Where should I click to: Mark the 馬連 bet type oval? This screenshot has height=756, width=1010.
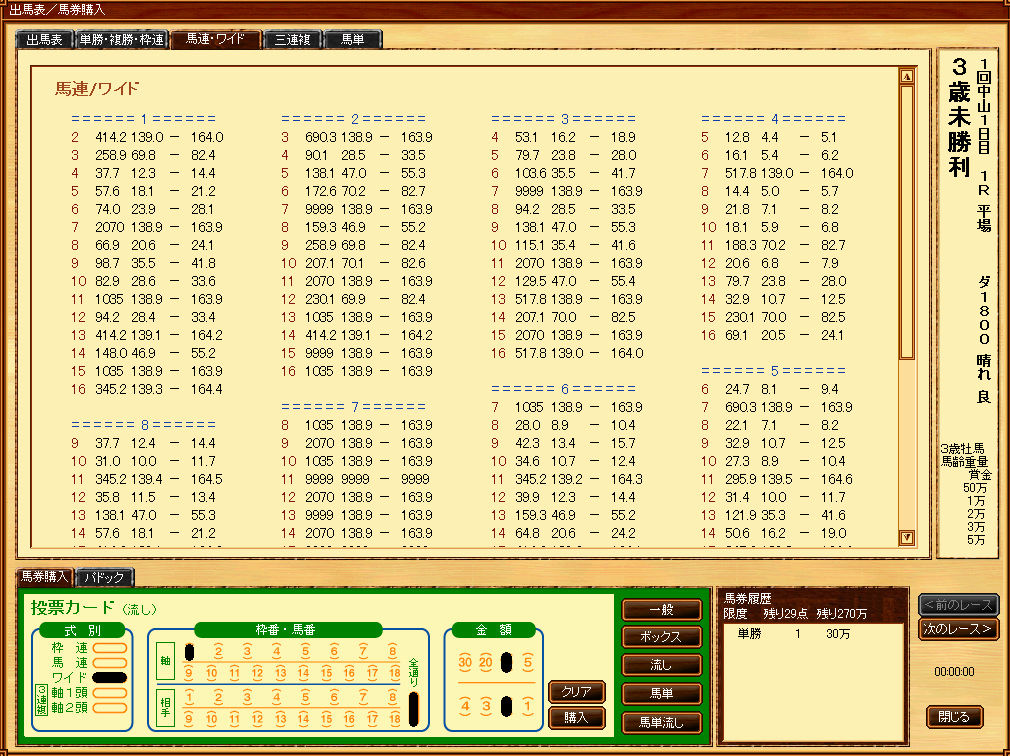[109, 663]
